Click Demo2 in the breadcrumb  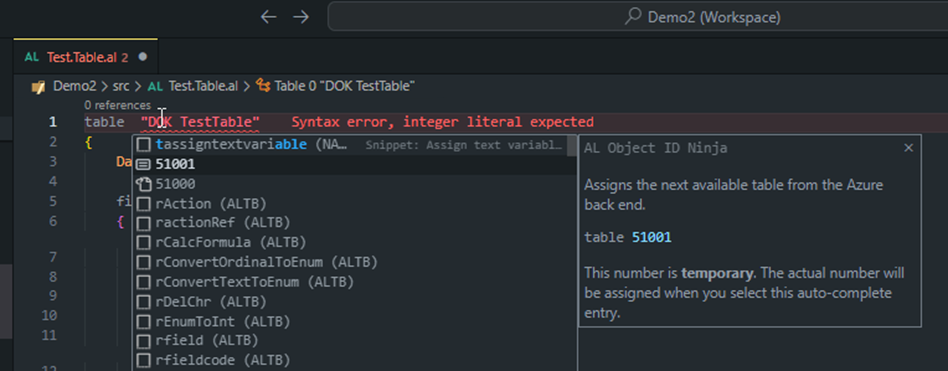click(74, 86)
